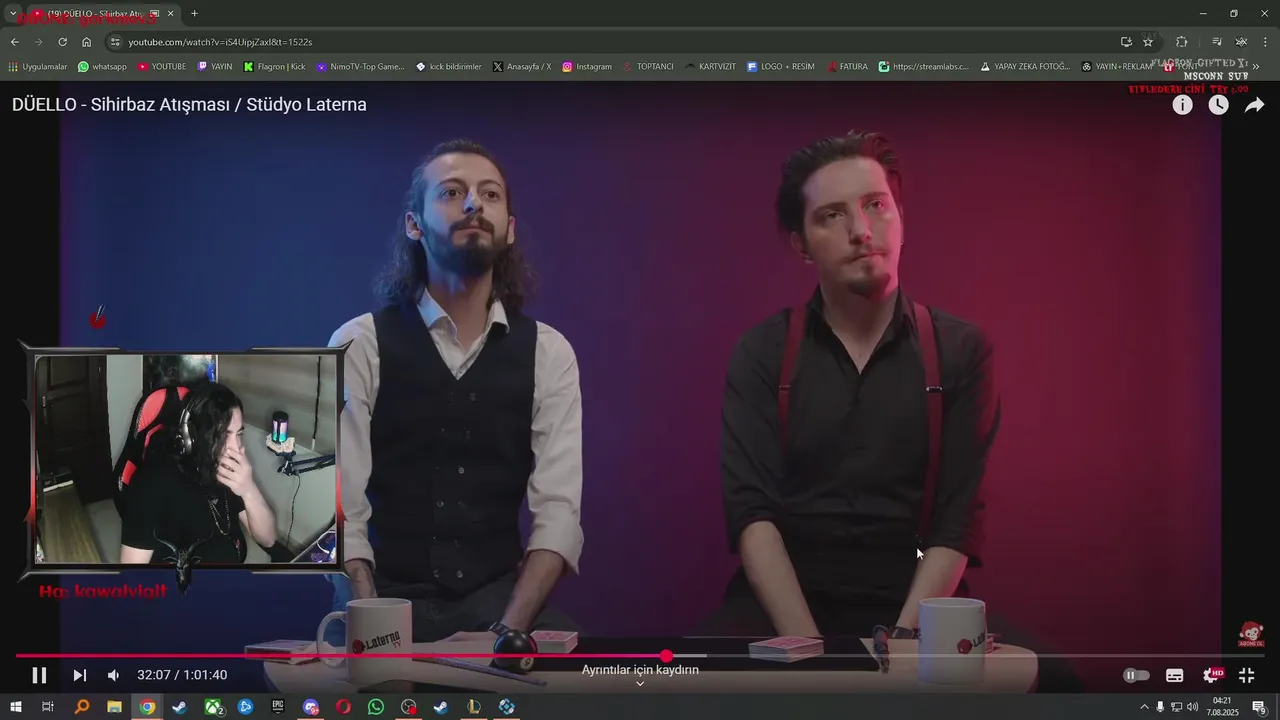The height and width of the screenshot is (720, 1280).
Task: Reload the YouTube page
Action: pos(62,42)
